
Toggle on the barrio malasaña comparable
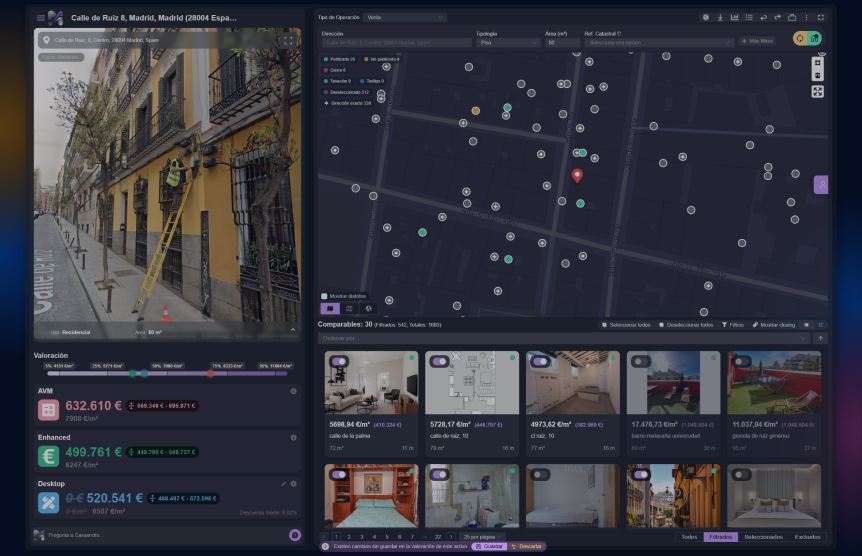640,362
